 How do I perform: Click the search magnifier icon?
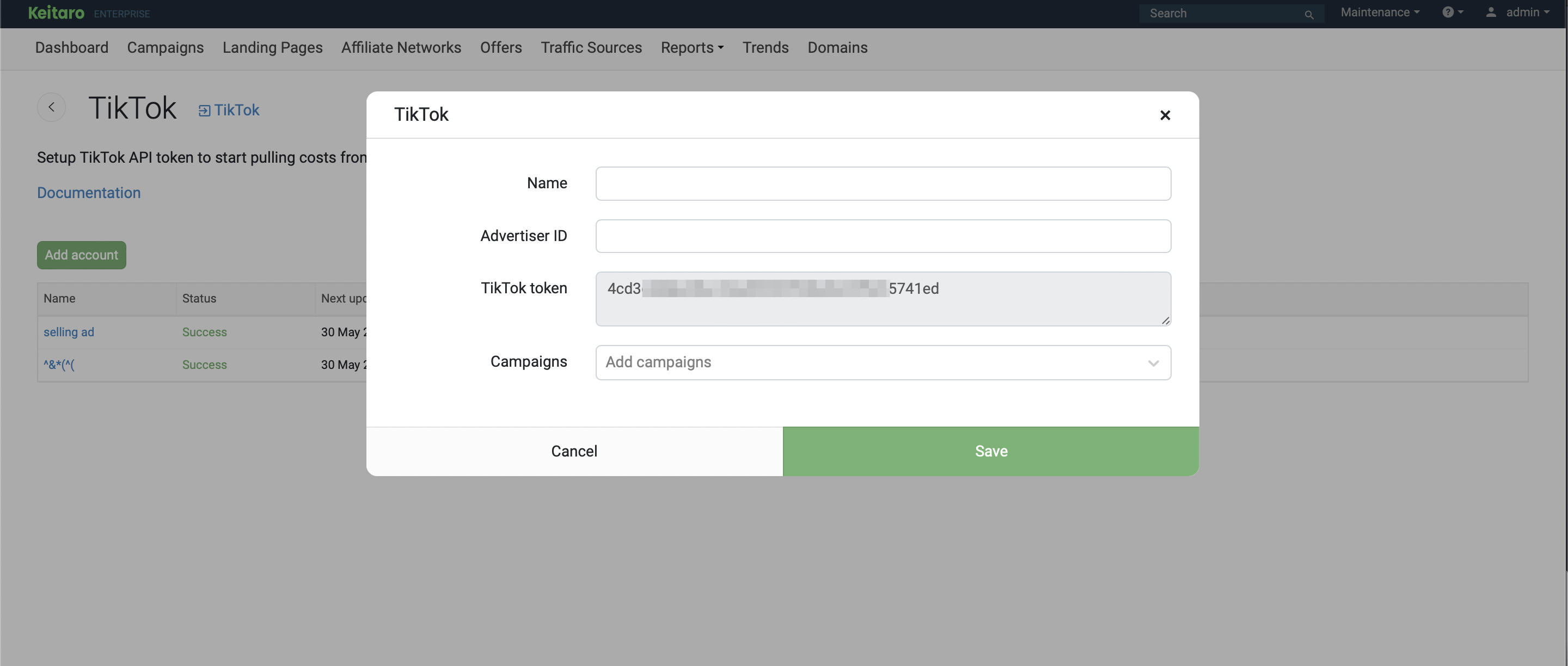(1309, 15)
